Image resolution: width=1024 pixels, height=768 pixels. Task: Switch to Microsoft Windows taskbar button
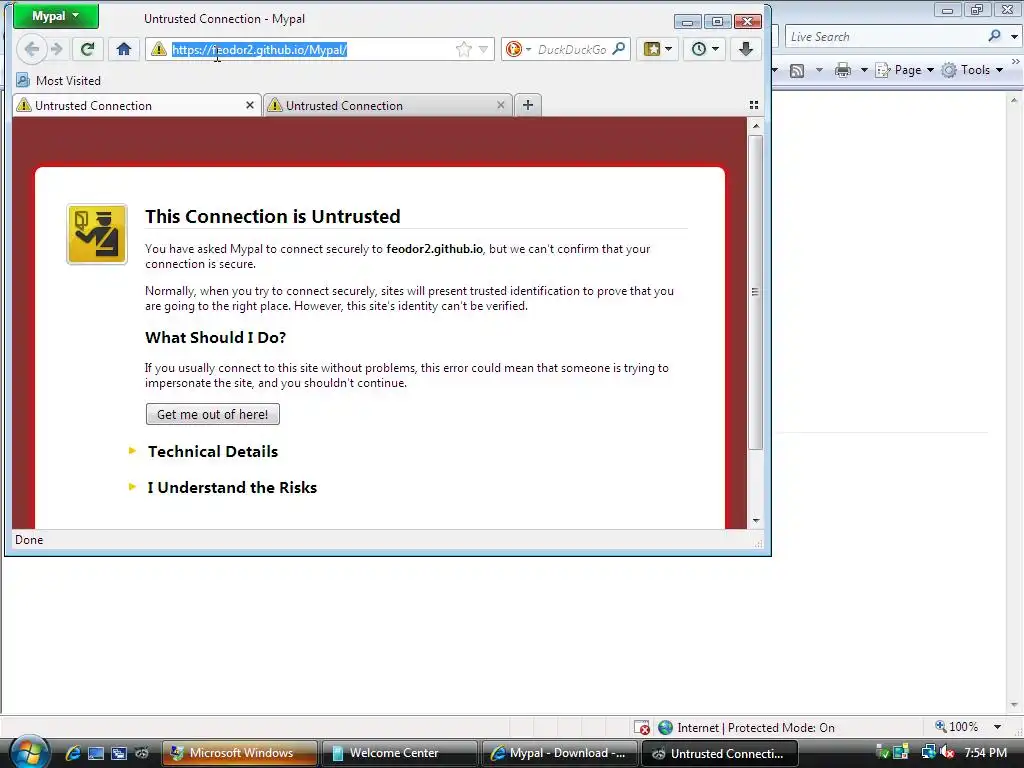pyautogui.click(x=239, y=753)
